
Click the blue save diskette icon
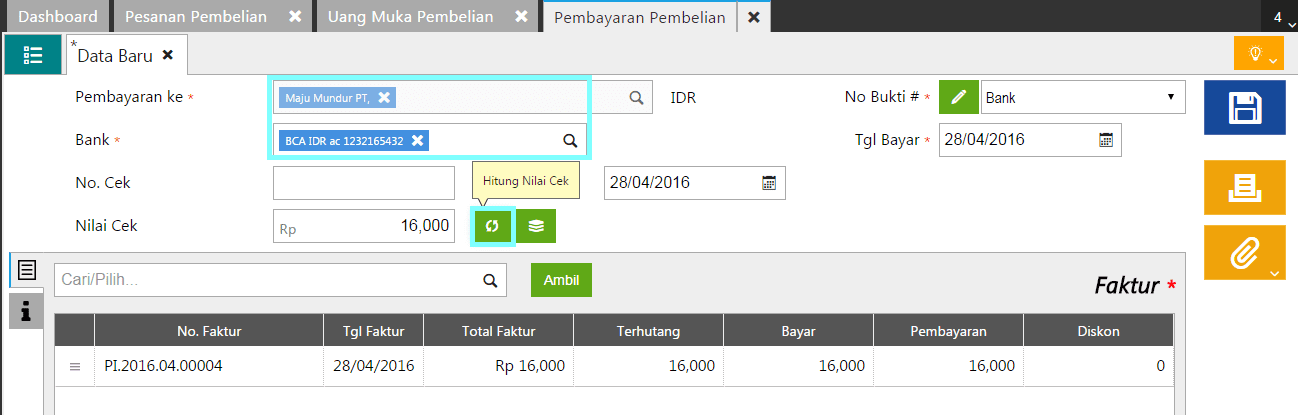click(x=1244, y=107)
